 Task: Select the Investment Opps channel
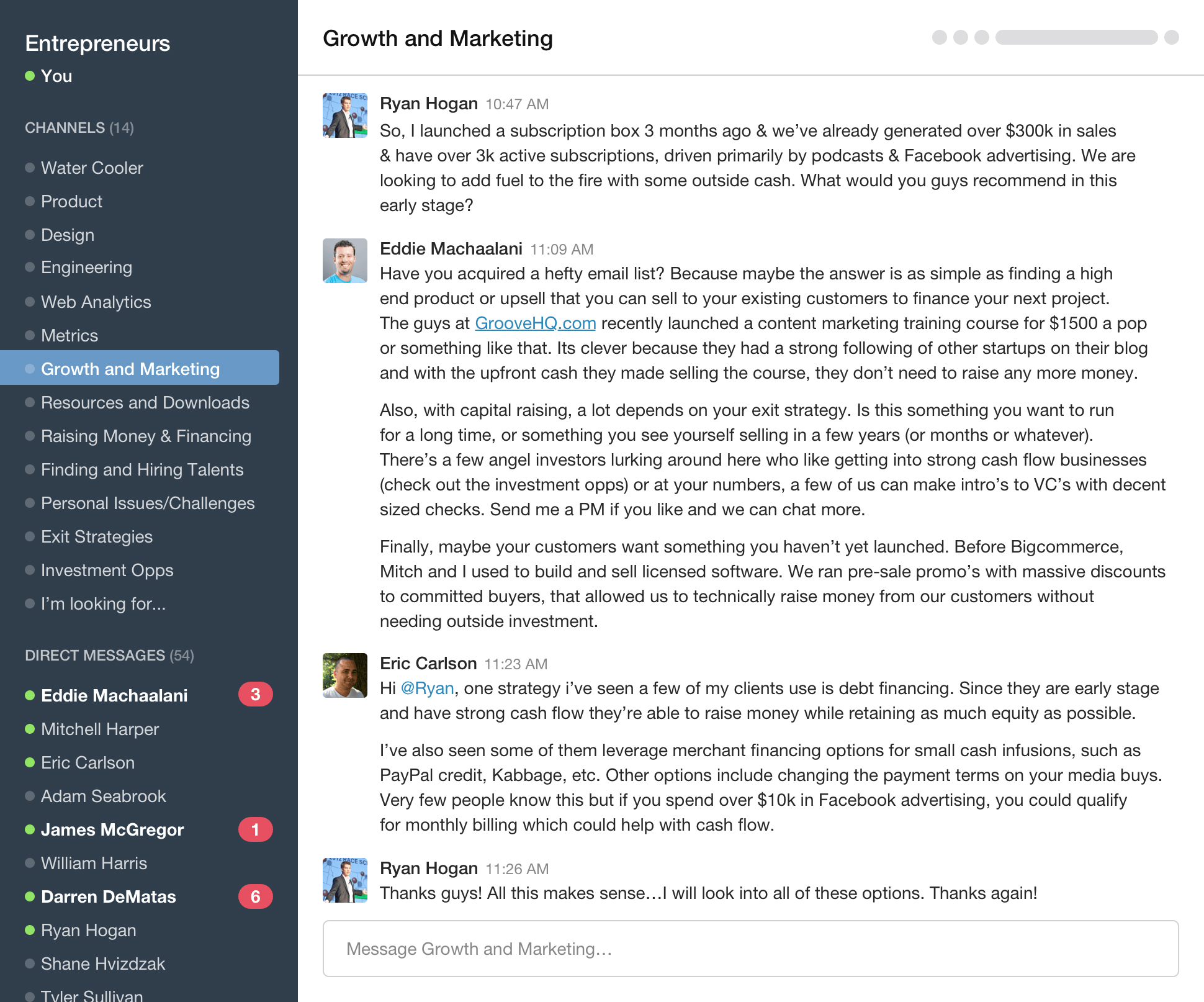(x=107, y=571)
